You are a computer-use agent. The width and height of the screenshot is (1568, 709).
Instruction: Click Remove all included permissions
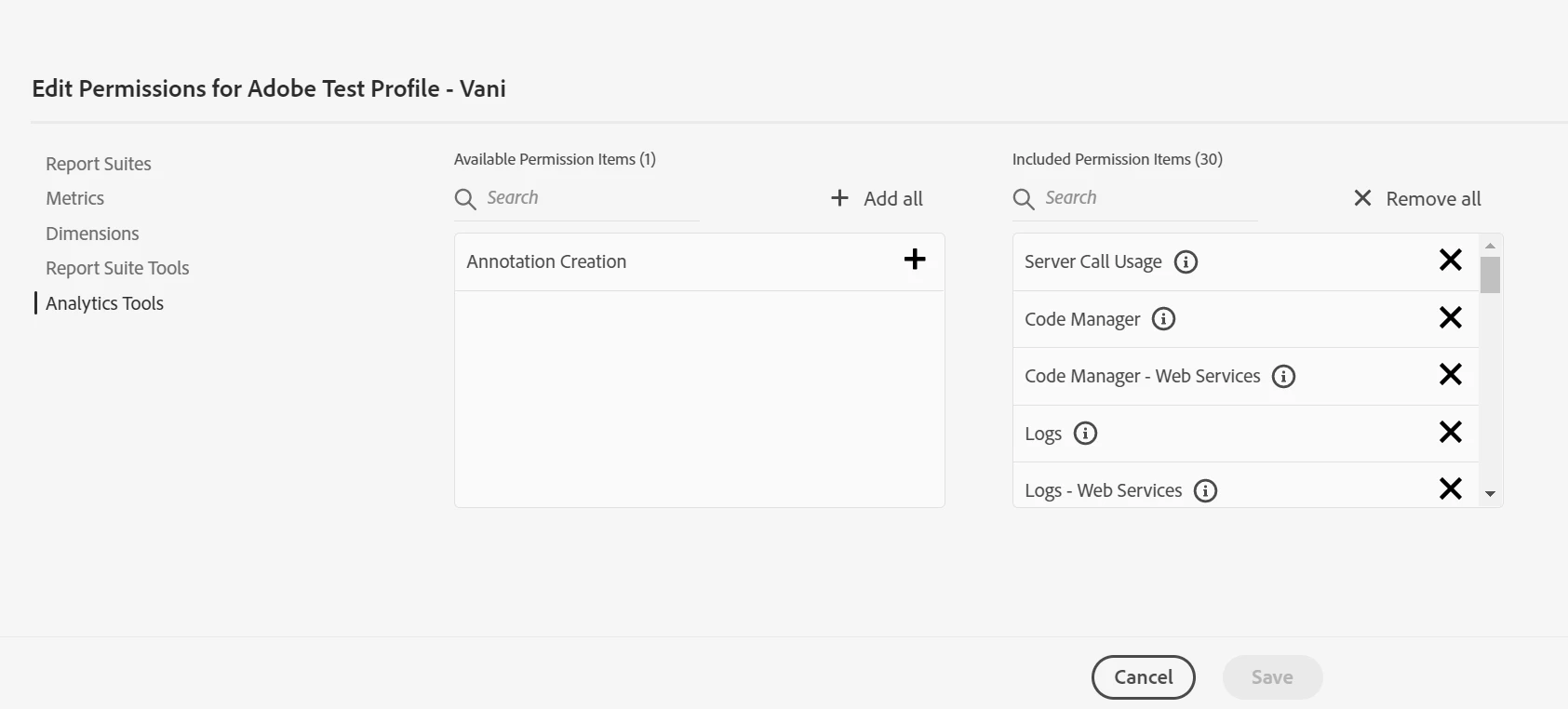coord(1417,198)
